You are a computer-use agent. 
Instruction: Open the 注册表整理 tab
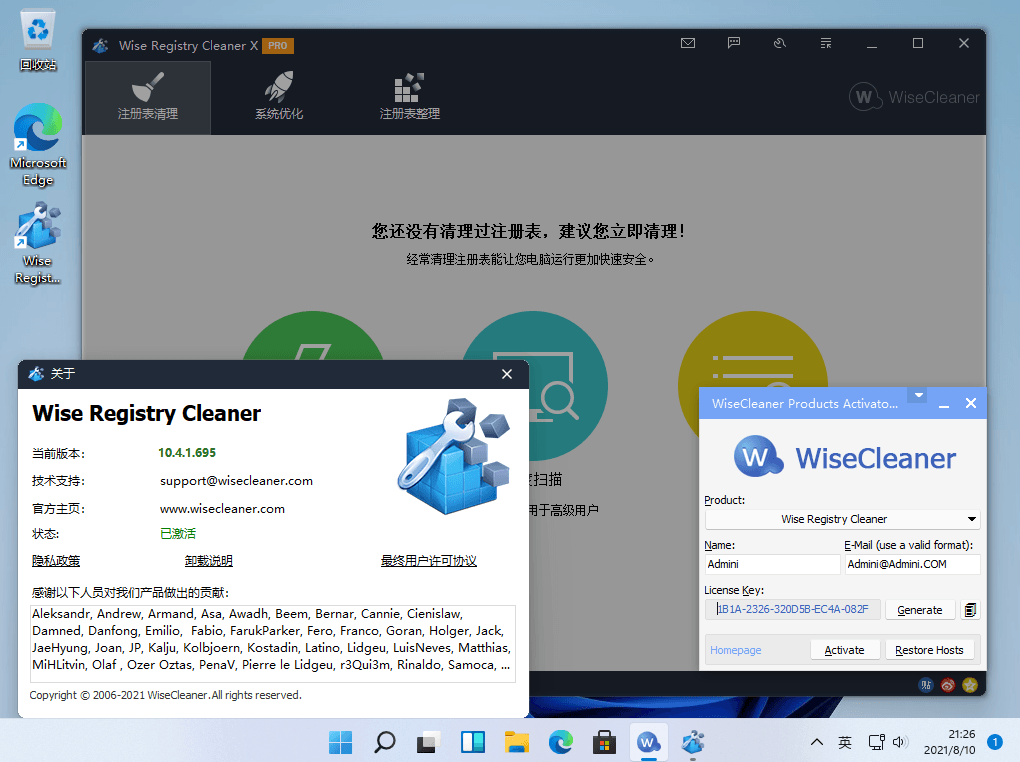pos(410,98)
